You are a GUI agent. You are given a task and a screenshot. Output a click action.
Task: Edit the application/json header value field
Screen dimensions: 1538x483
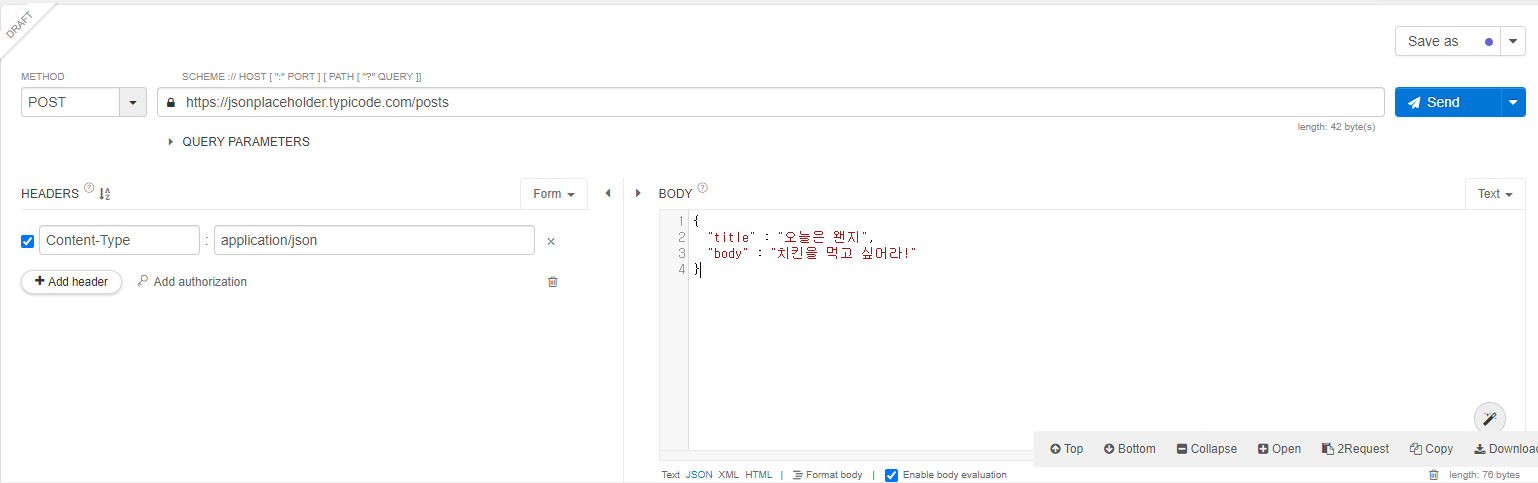[374, 240]
